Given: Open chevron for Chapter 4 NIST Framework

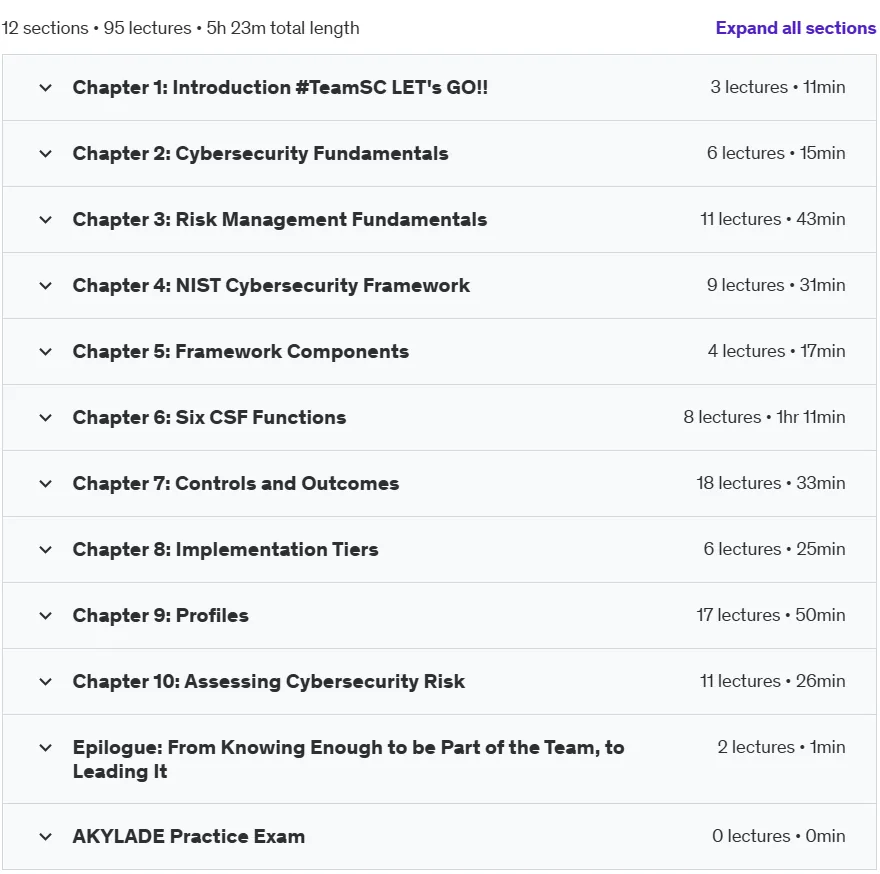Looking at the screenshot, I should [x=45, y=286].
